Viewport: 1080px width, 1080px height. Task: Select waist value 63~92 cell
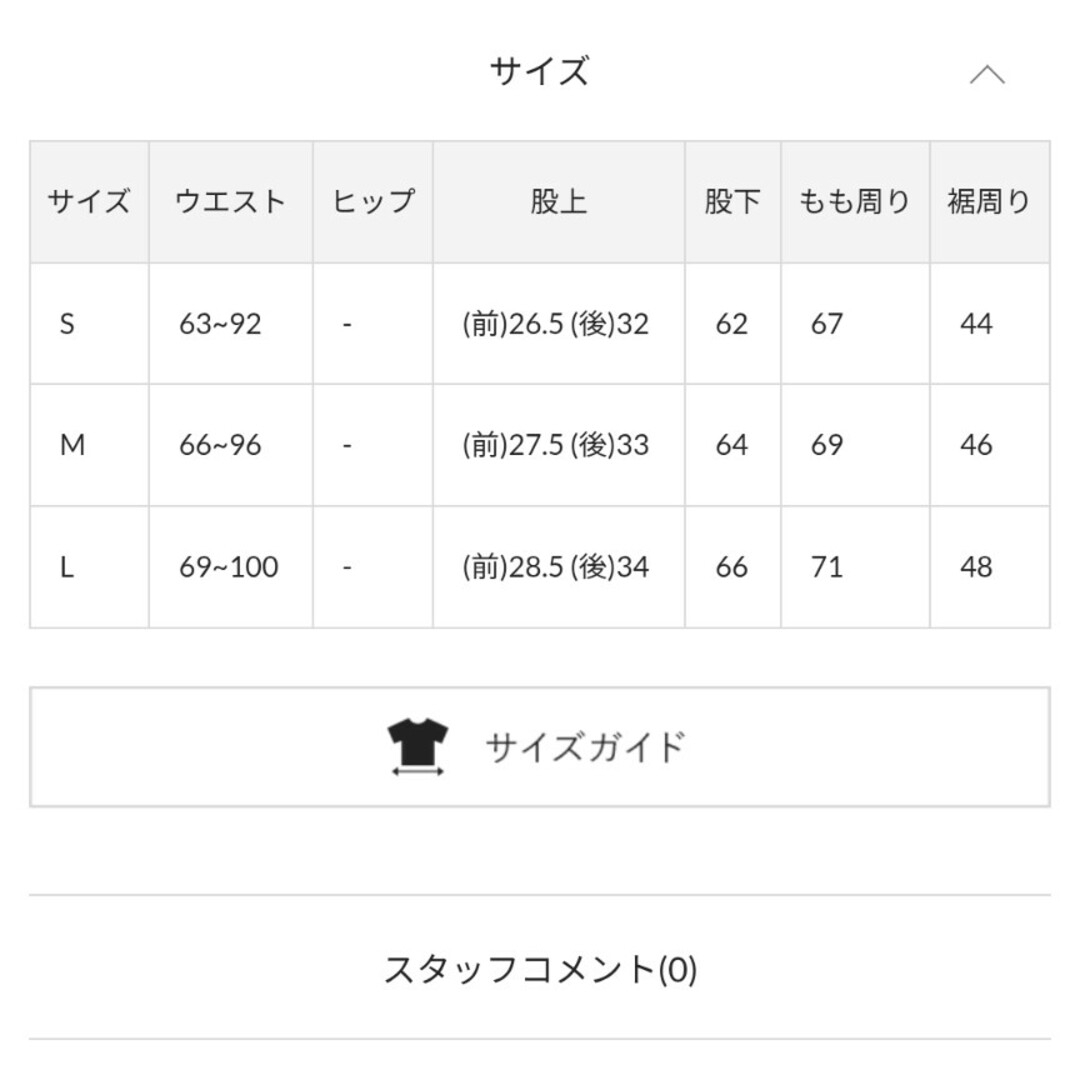click(231, 324)
